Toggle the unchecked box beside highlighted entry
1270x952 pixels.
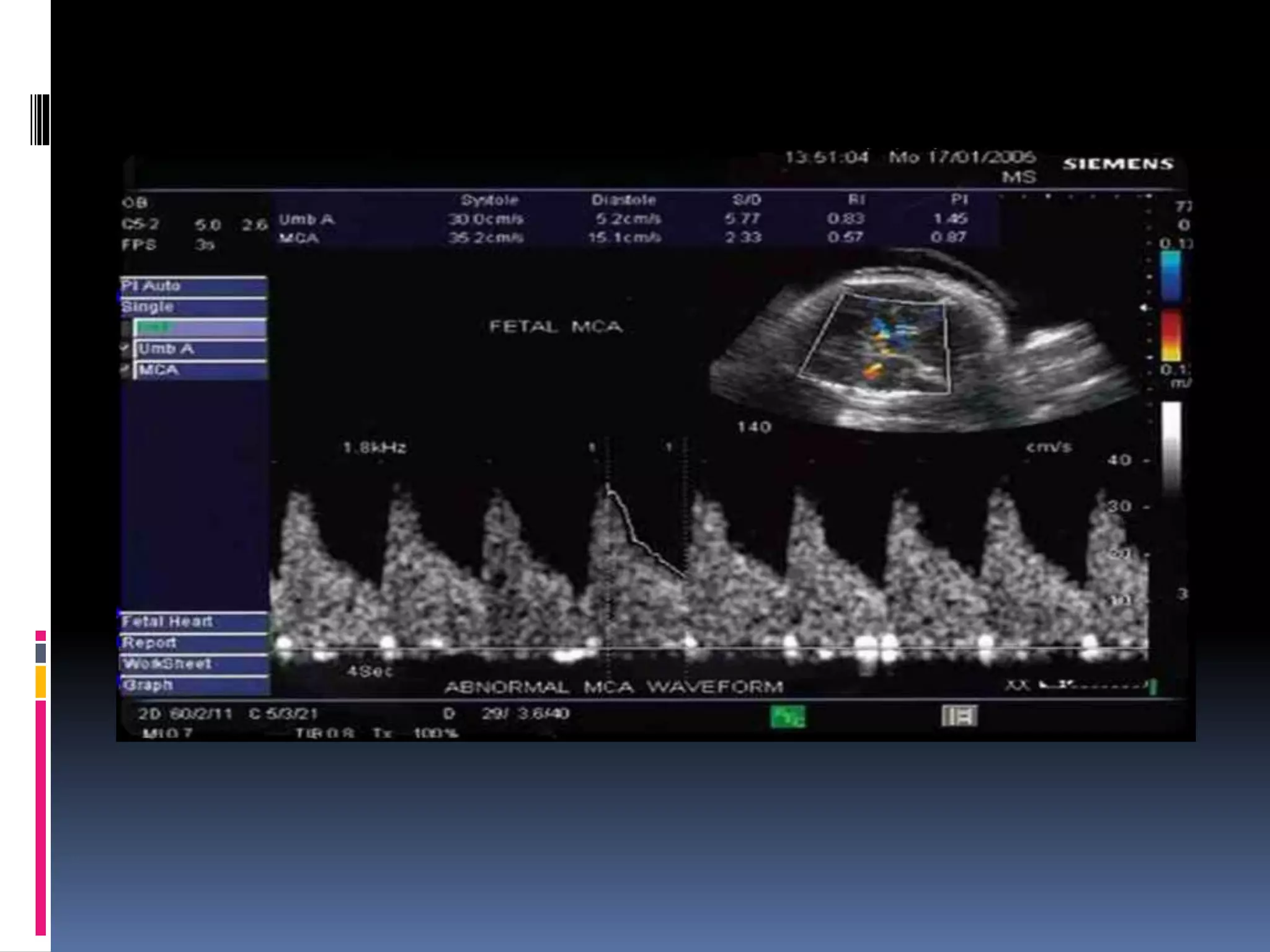126,328
